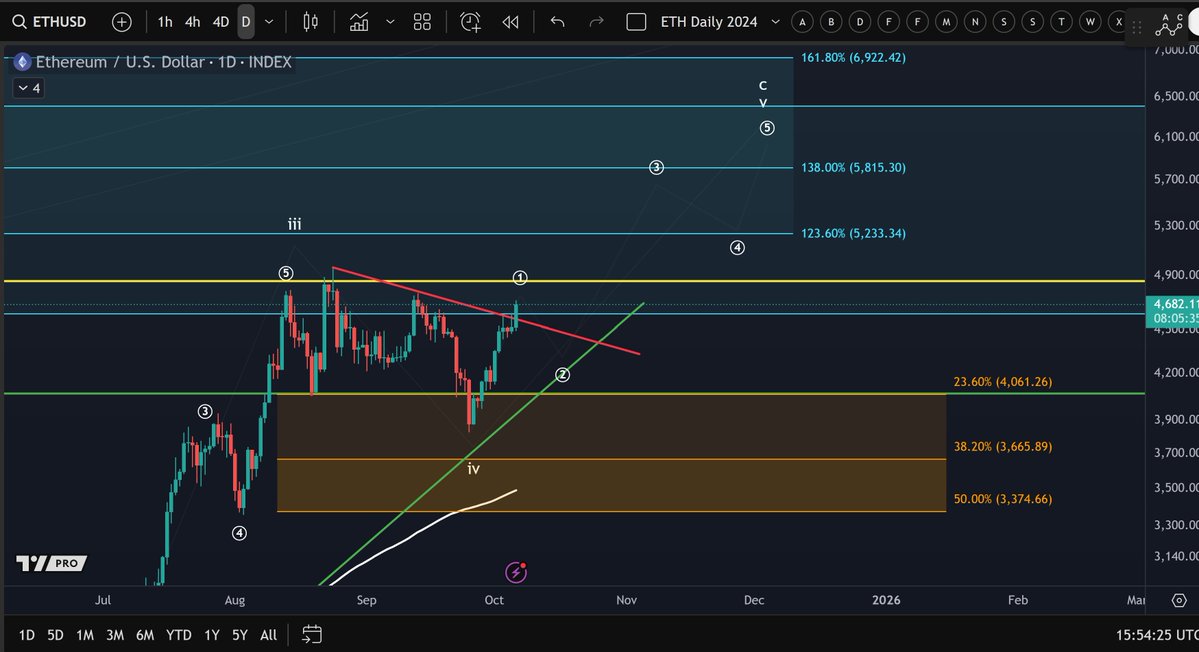Collapse the legend showing 4 indicators

click(x=29, y=88)
